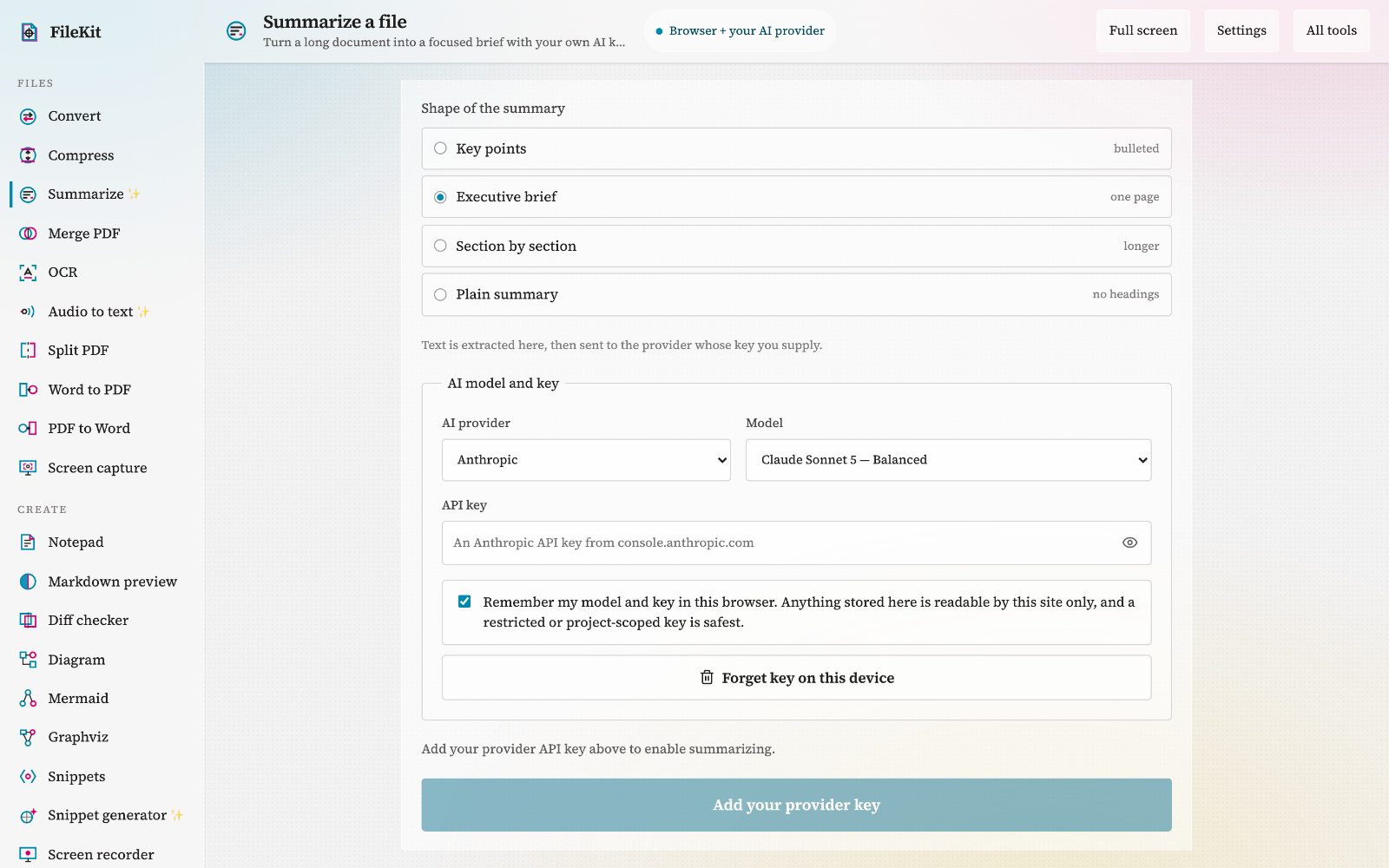Open the Convert tool icon
Viewport: 1389px width, 868px height.
(28, 116)
